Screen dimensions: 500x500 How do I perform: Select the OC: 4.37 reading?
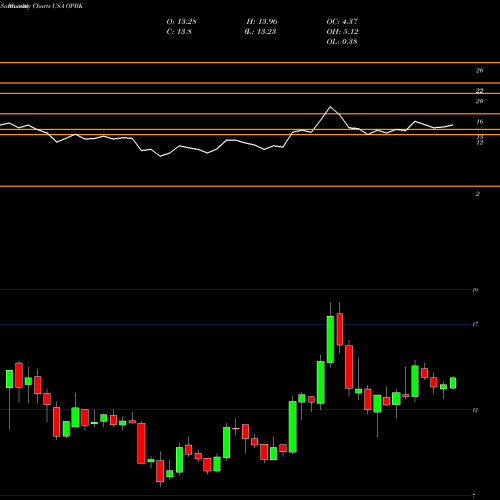[342, 22]
